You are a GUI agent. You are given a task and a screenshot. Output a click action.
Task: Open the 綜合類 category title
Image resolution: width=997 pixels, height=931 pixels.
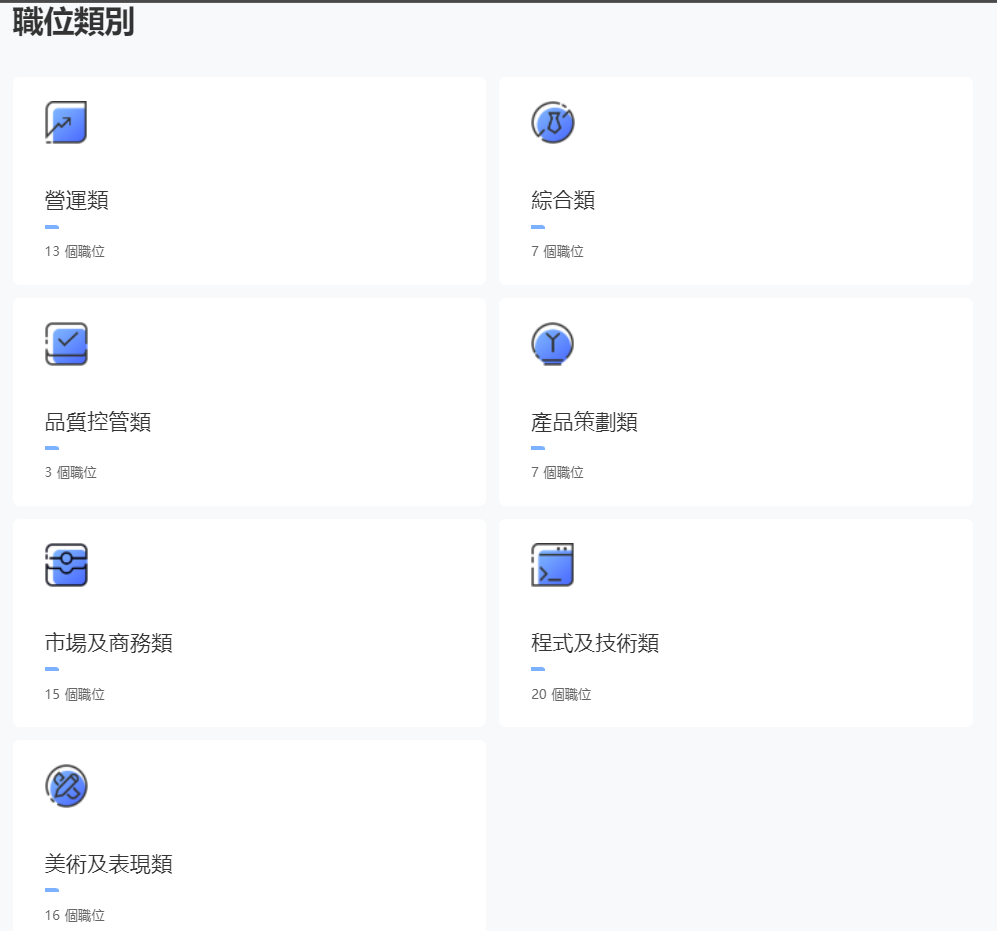(563, 200)
